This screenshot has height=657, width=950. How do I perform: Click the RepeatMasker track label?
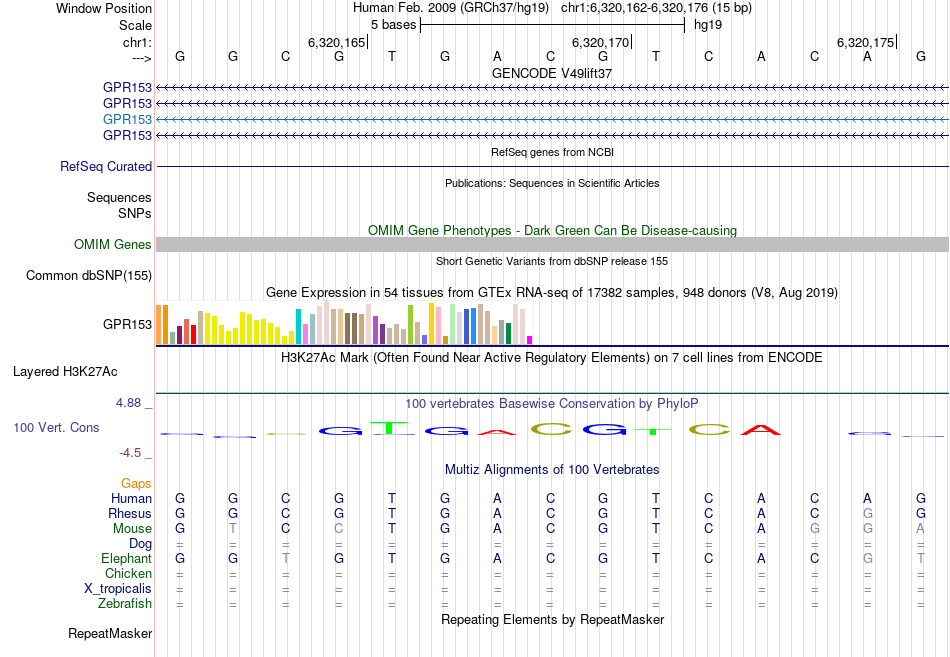coord(110,633)
